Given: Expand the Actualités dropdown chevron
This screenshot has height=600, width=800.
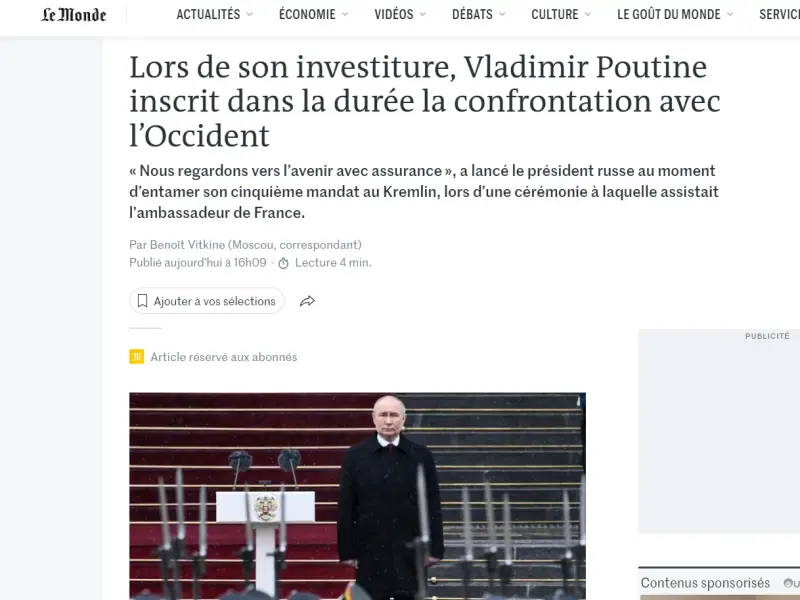Looking at the screenshot, I should pyautogui.click(x=249, y=14).
